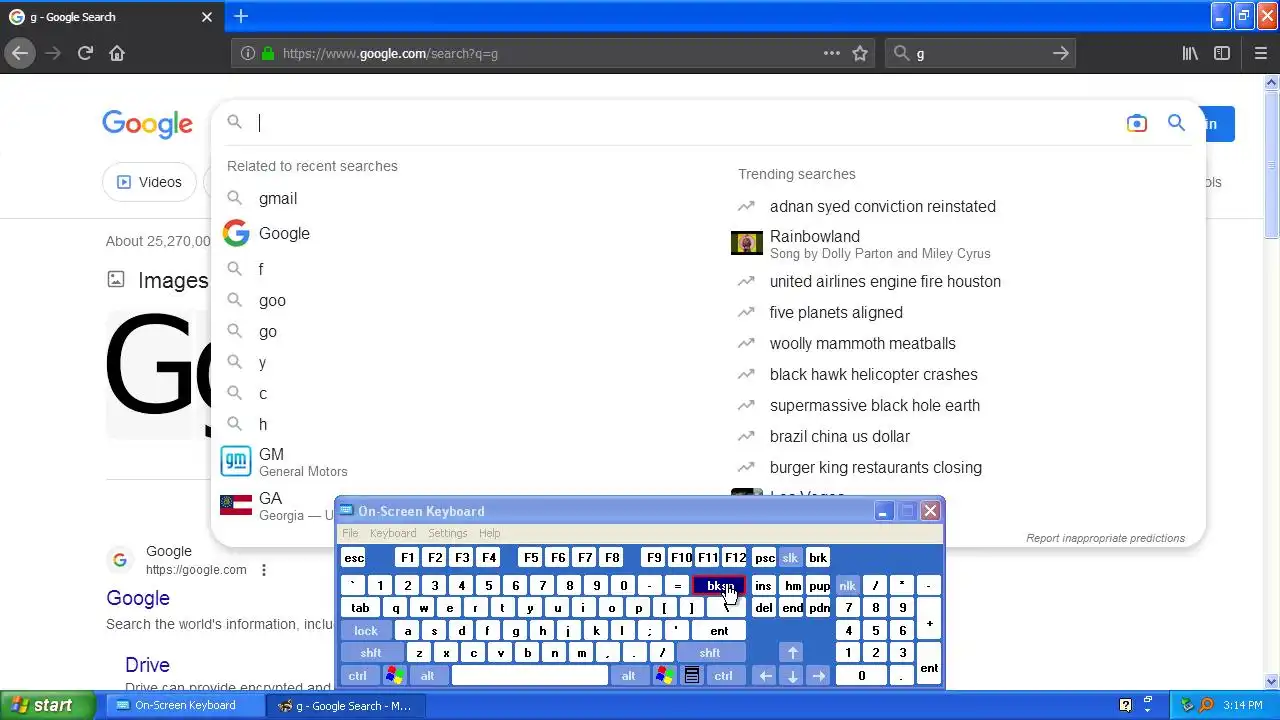Open the Library icon in browser toolbar
This screenshot has height=720, width=1280.
[1190, 53]
